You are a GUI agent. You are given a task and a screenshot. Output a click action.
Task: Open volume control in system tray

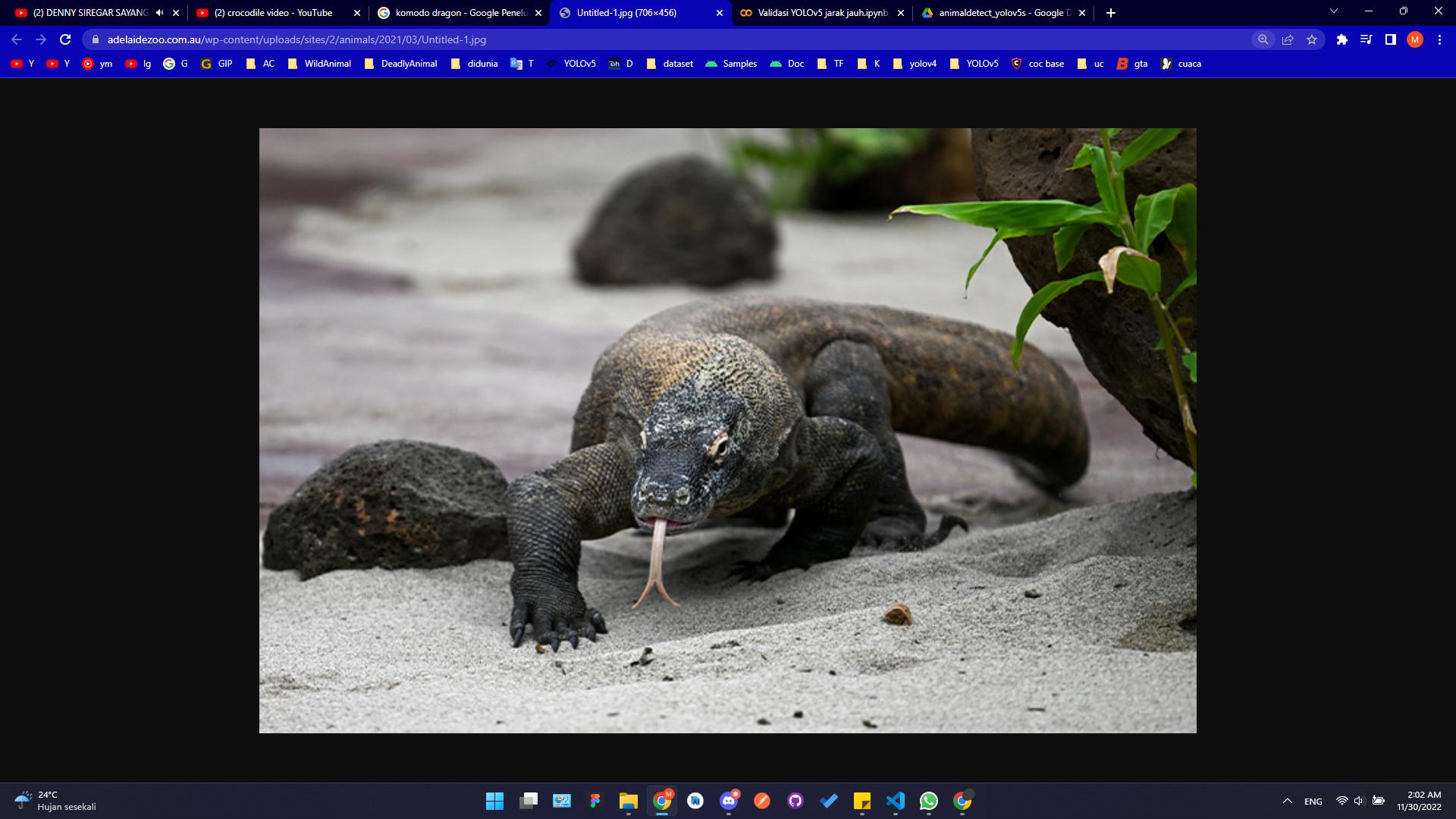coord(1359,801)
